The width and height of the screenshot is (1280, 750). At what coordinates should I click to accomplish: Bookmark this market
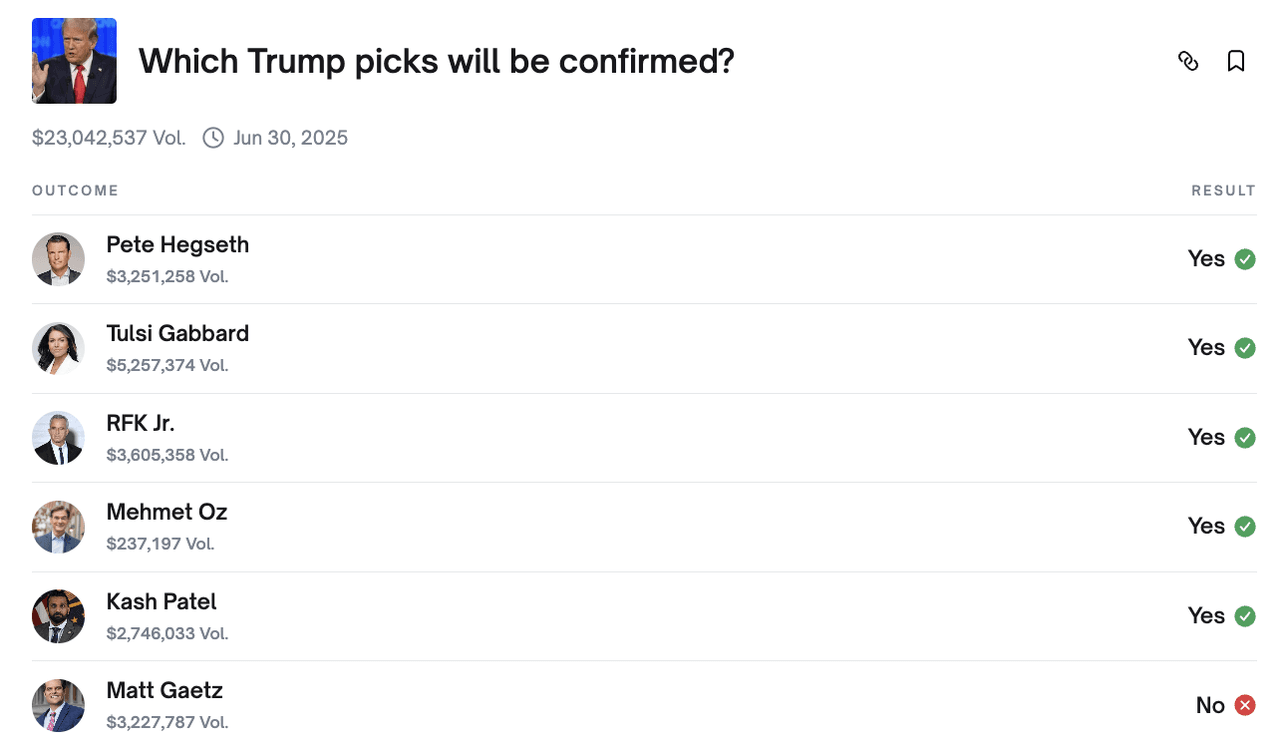point(1236,61)
